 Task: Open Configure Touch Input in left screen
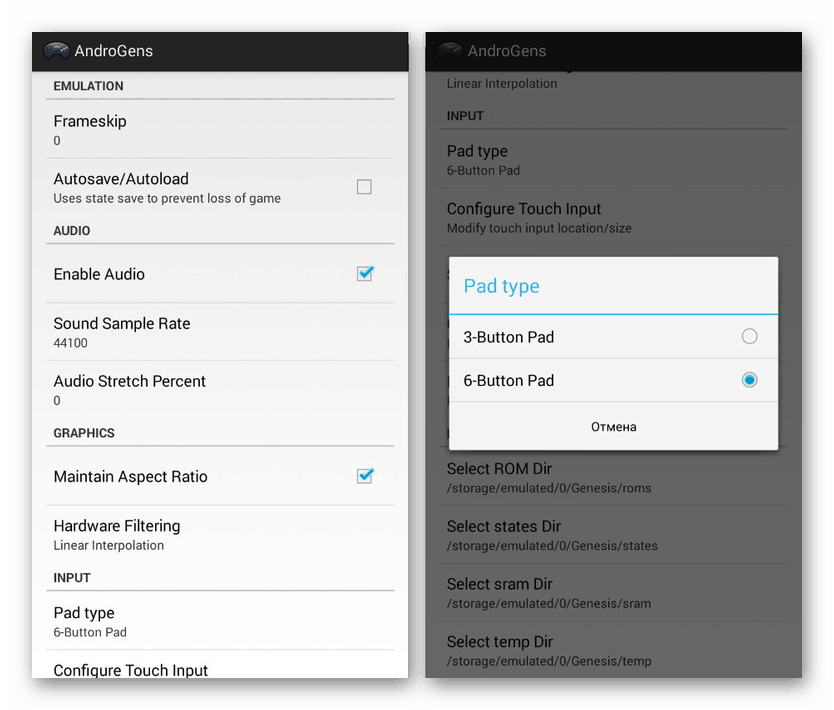click(x=220, y=665)
